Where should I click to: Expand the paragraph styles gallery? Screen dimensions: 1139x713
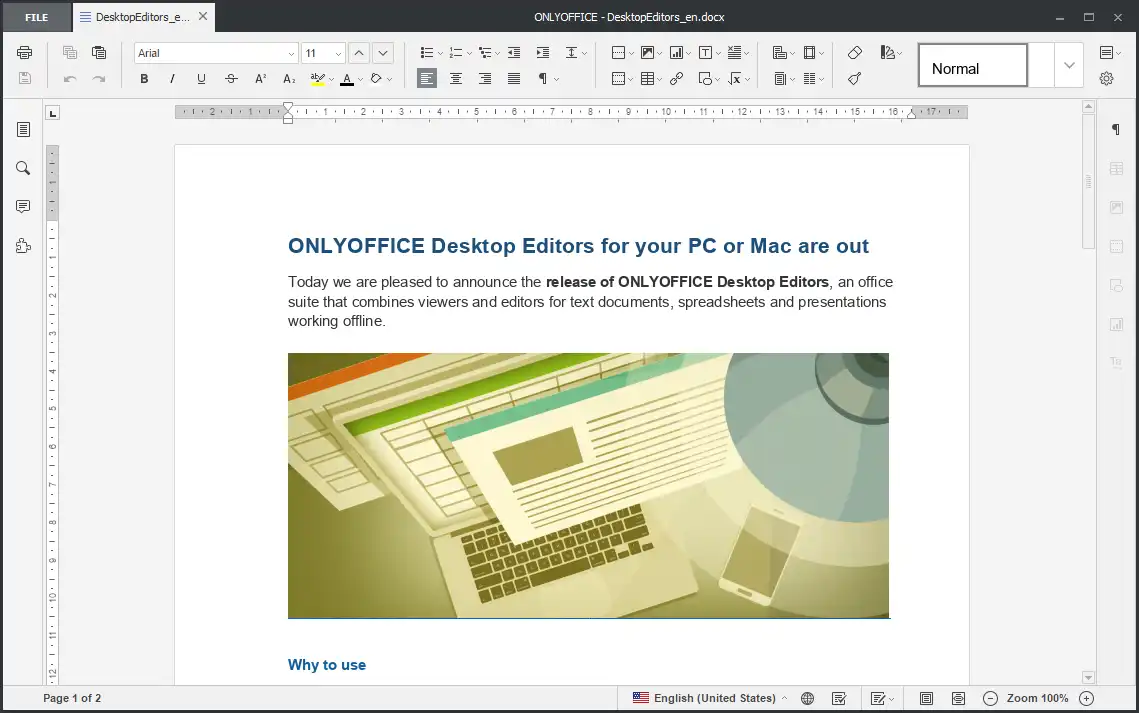[x=1069, y=65]
